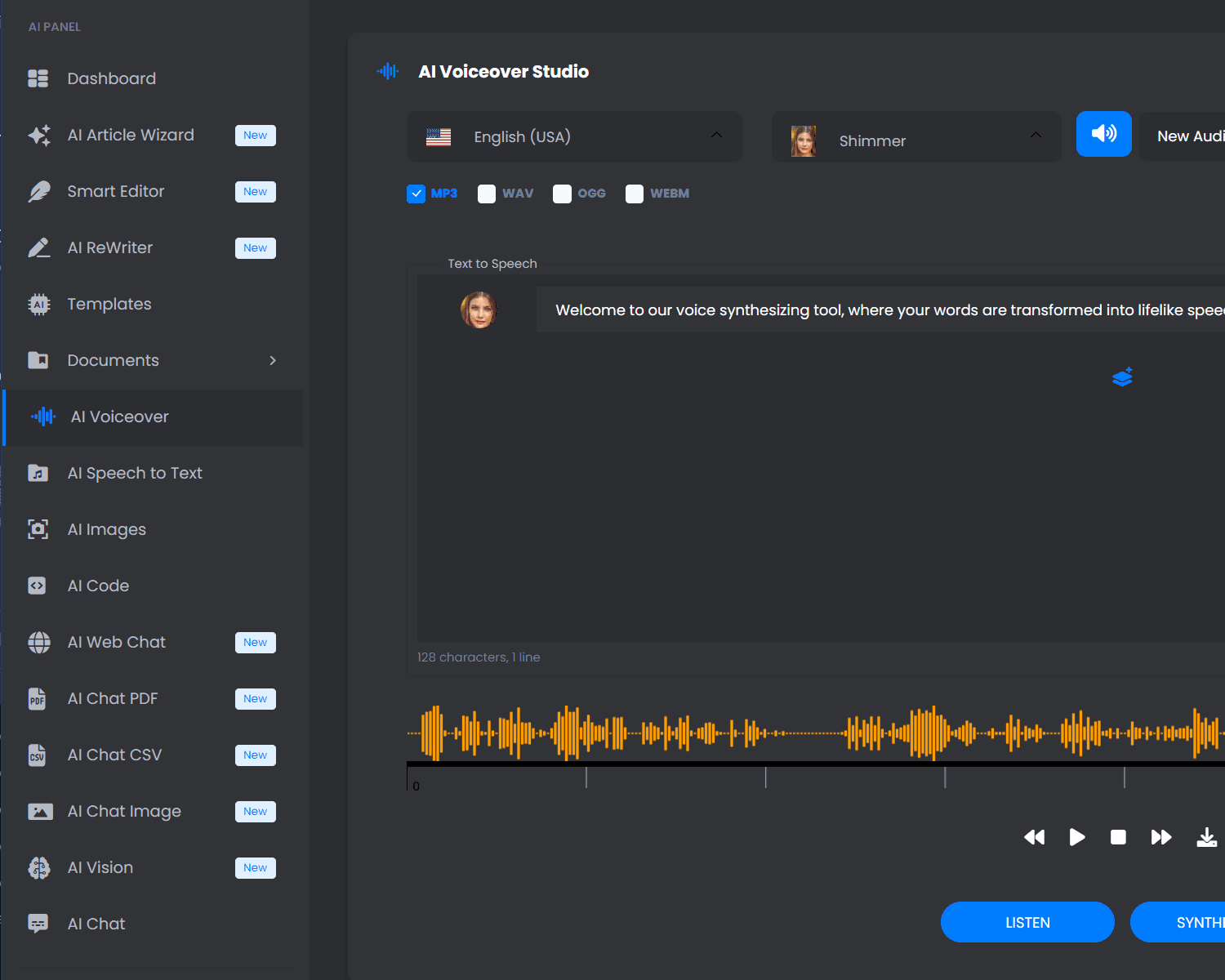Open the Shimmer voice dropdown
Viewport: 1225px width, 980px height.
(916, 136)
